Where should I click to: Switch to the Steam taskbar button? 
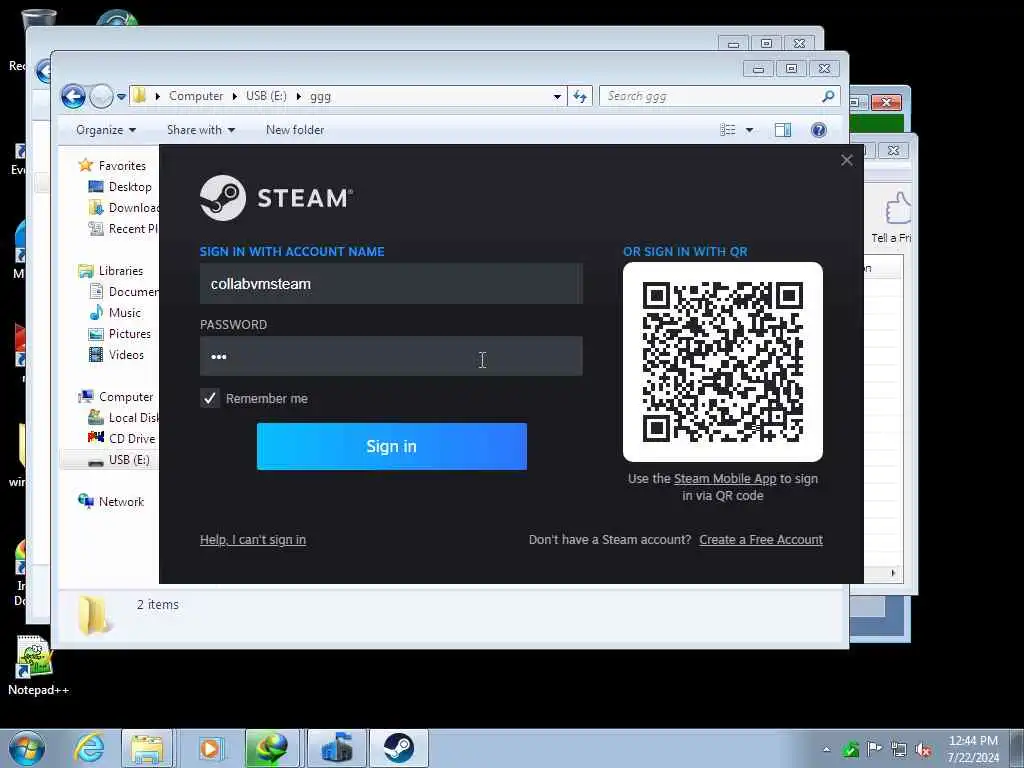(398, 748)
